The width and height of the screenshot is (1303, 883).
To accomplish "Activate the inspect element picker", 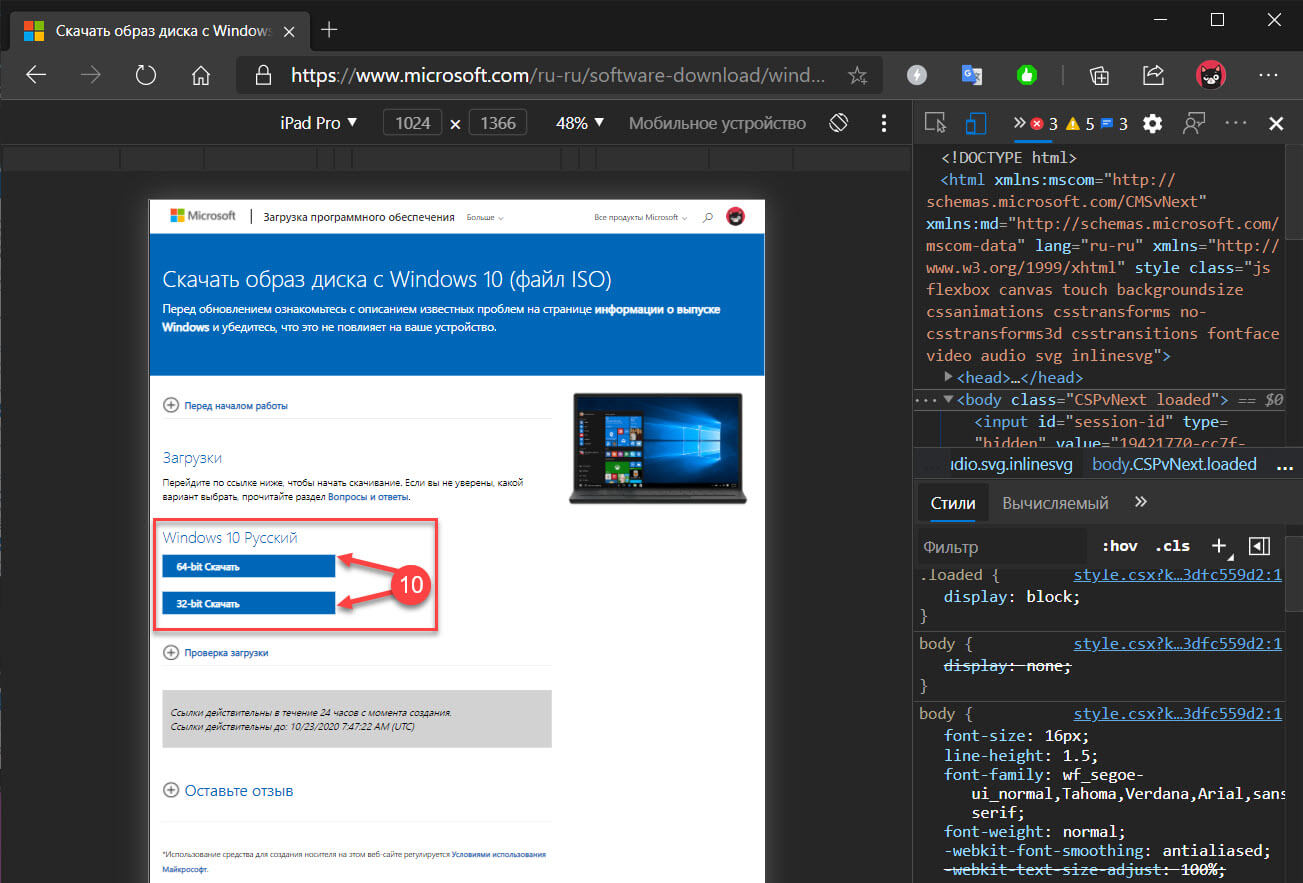I will [x=935, y=123].
